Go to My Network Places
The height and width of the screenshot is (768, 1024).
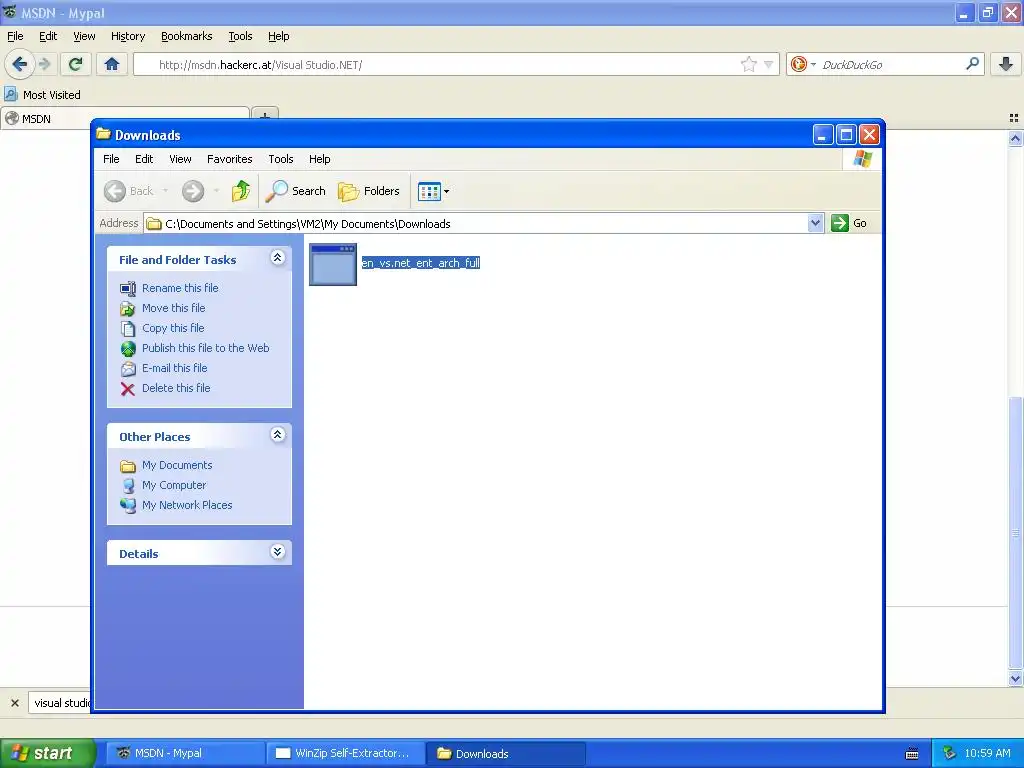[x=187, y=505]
